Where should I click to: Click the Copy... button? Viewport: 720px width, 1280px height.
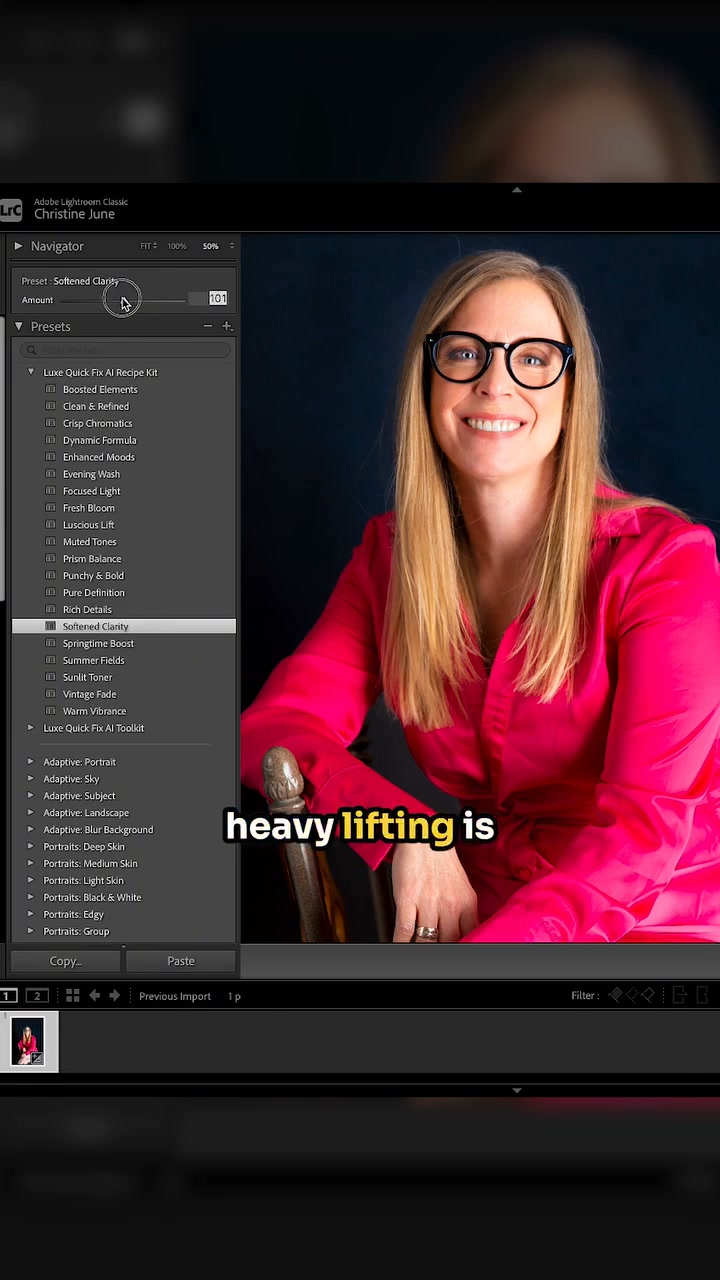(66, 961)
